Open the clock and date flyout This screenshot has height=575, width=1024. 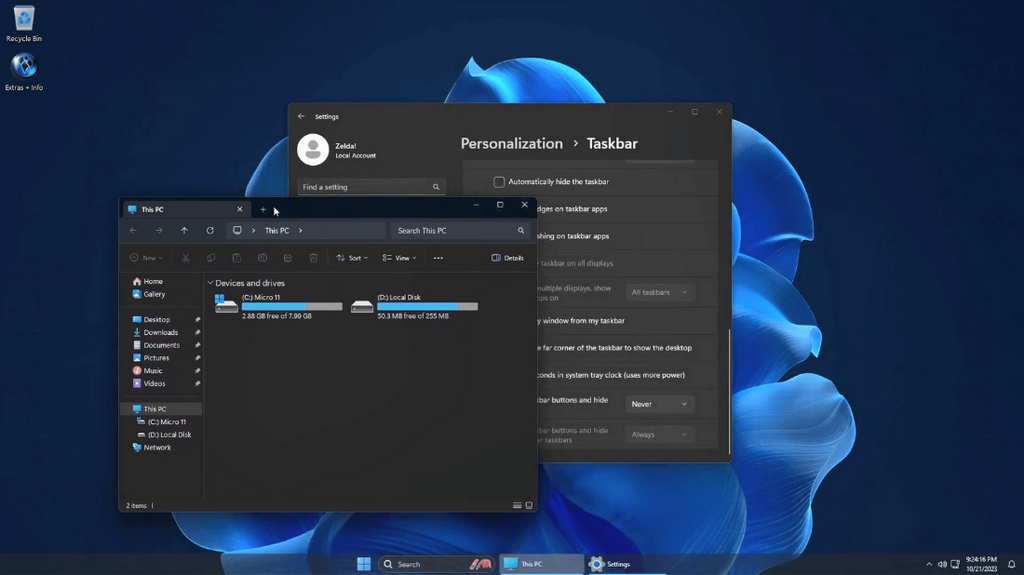point(981,564)
